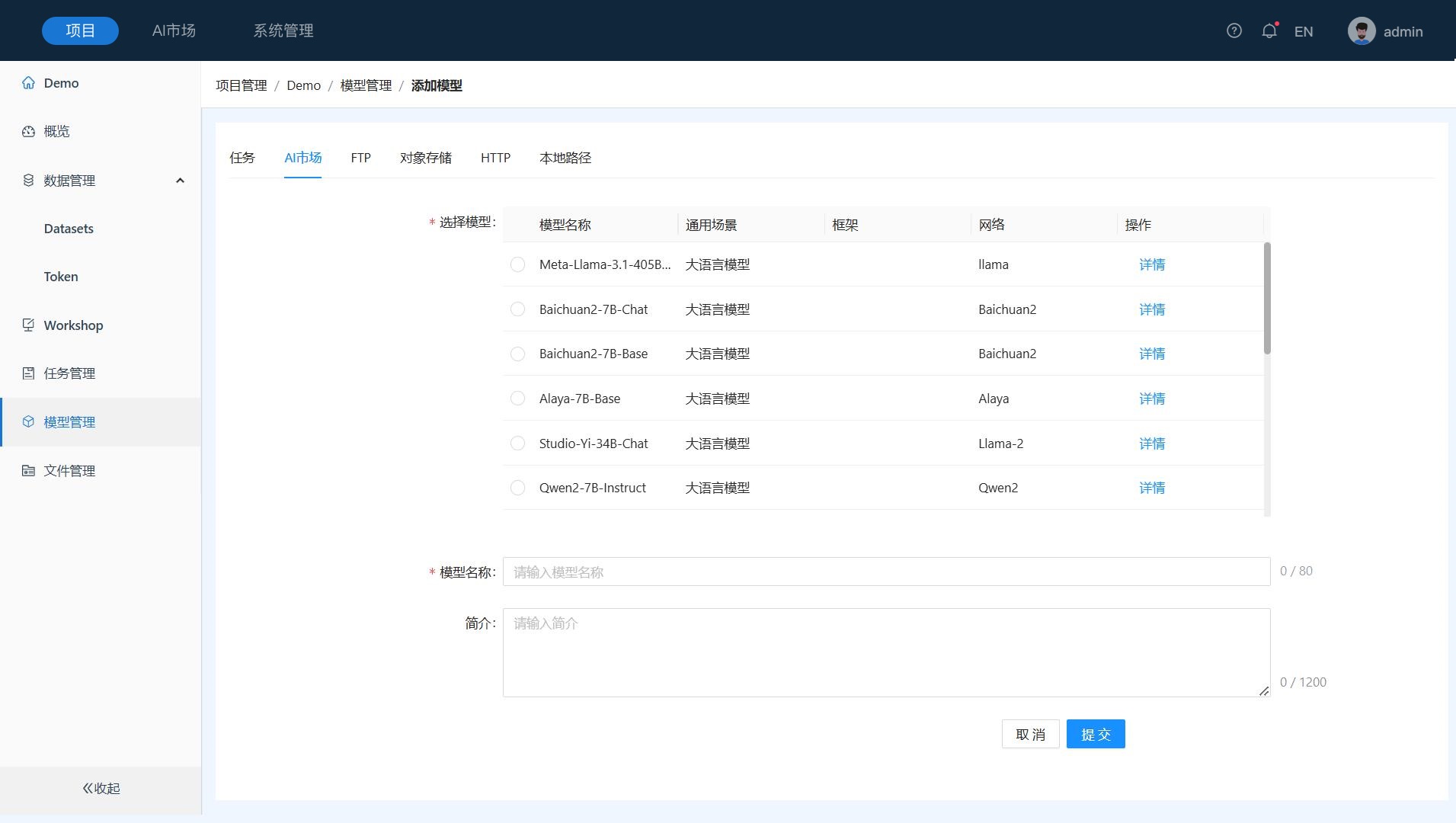
Task: Click the help question mark icon
Action: (1234, 30)
